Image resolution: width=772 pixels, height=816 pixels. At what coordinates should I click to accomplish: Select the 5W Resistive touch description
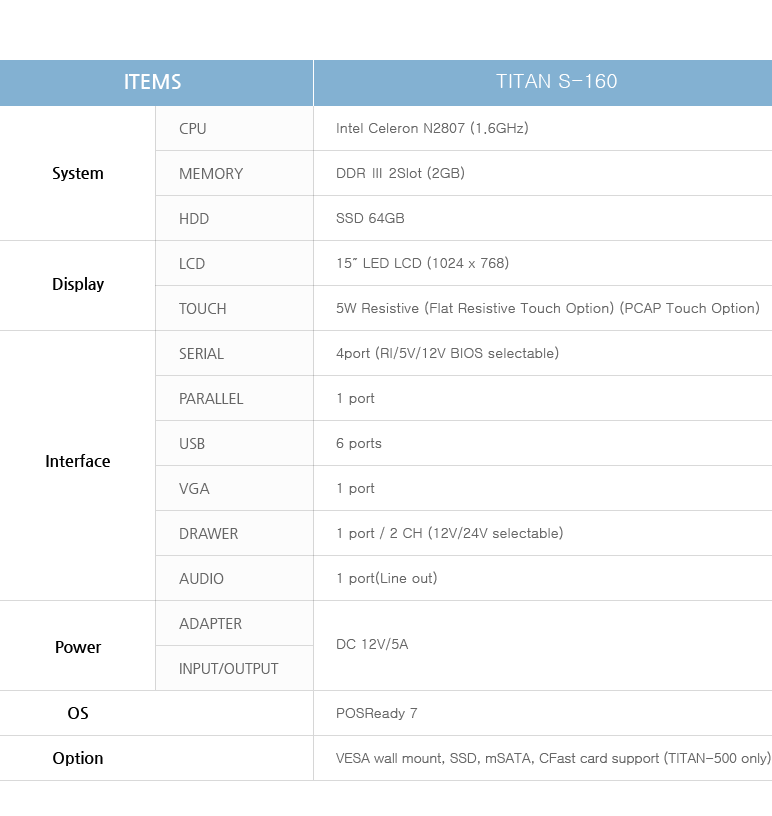[548, 308]
